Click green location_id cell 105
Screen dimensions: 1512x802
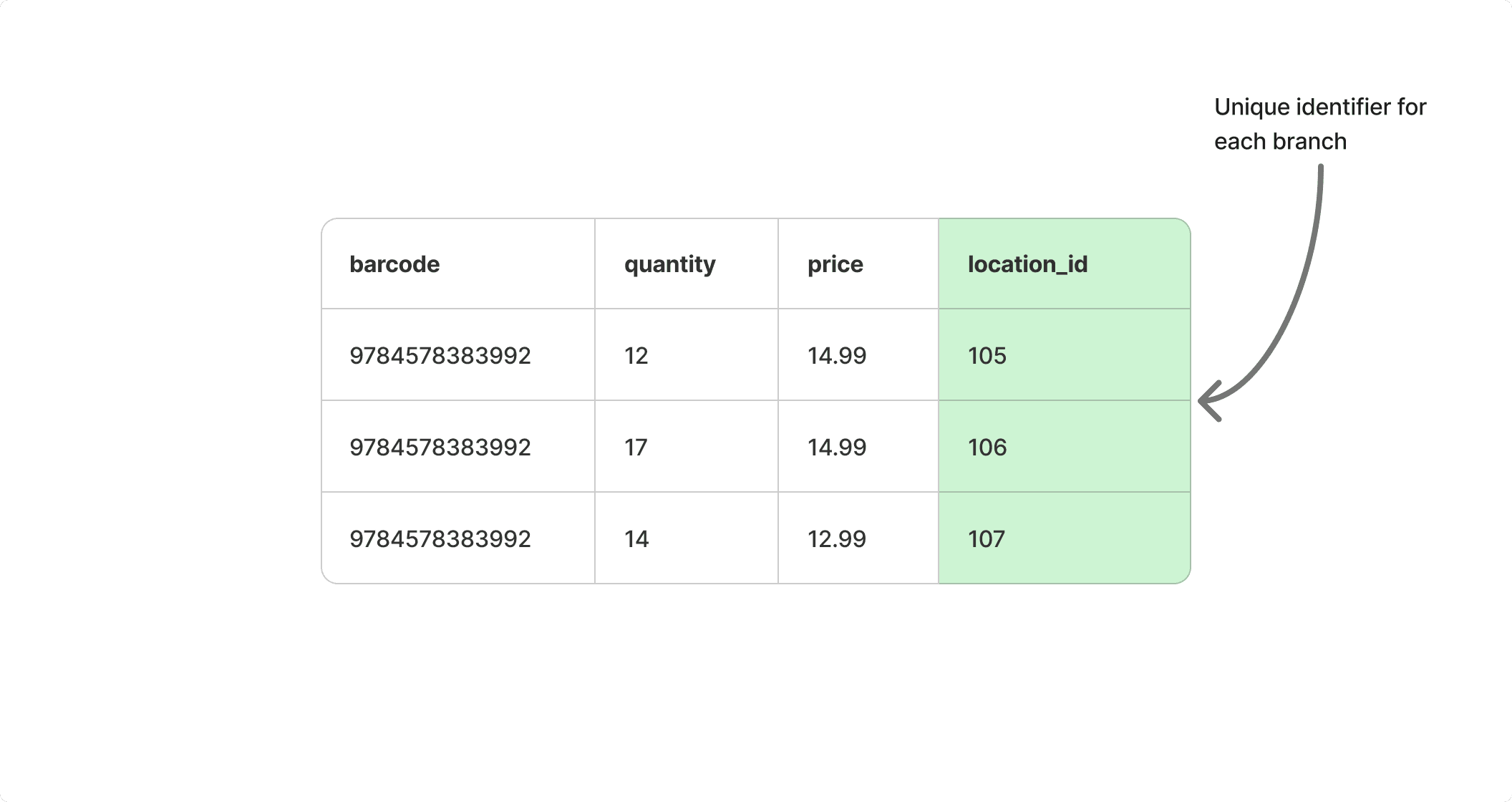pos(987,356)
